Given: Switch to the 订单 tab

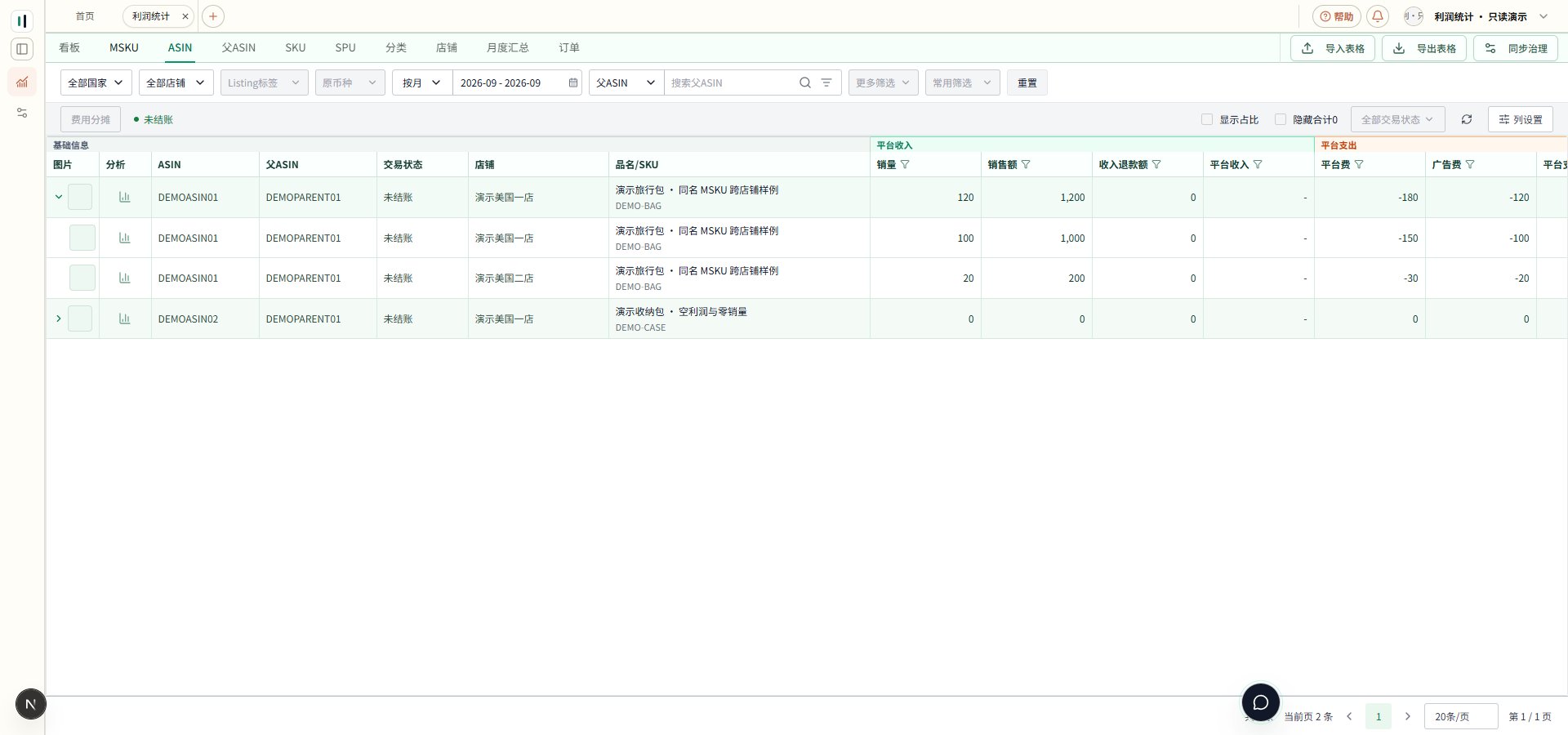Looking at the screenshot, I should tap(569, 47).
